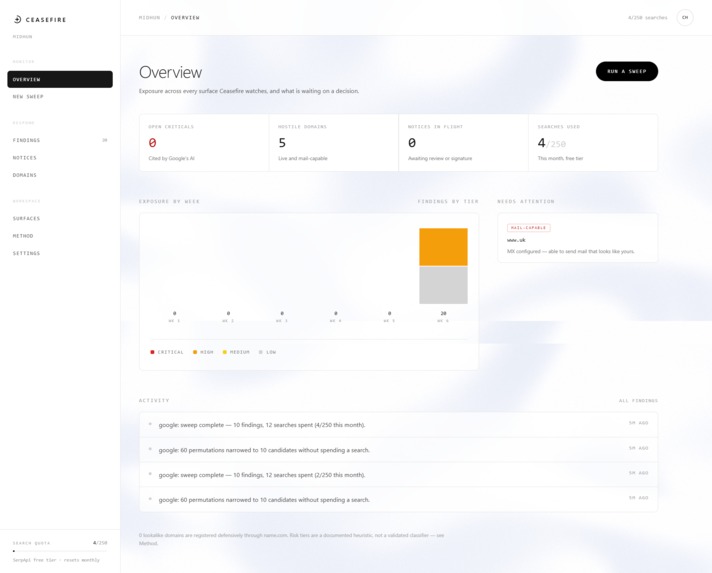
Task: Click the Mail-Capable tag
Action: tap(529, 228)
